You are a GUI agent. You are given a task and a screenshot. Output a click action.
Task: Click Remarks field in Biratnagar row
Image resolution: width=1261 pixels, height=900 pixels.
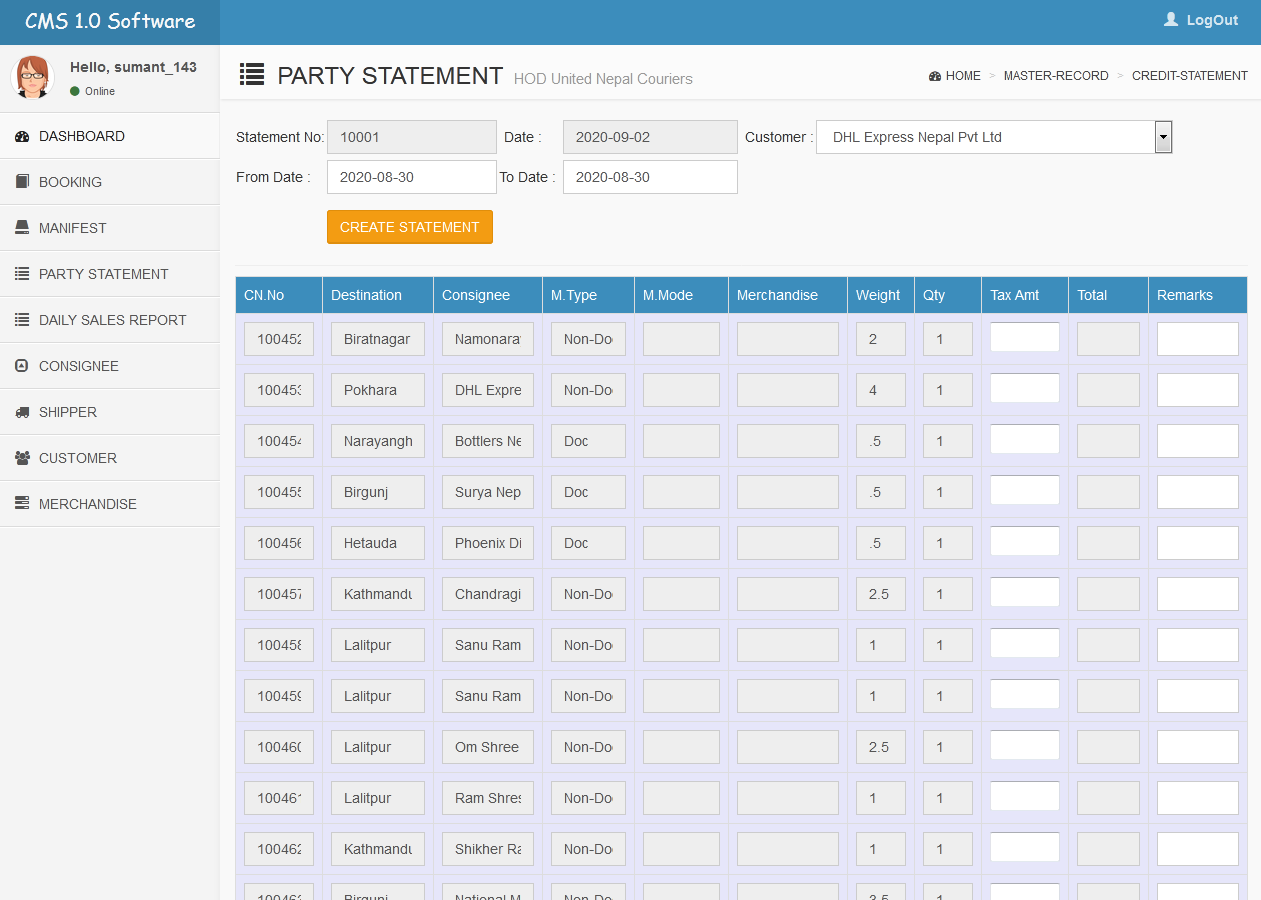click(1198, 339)
